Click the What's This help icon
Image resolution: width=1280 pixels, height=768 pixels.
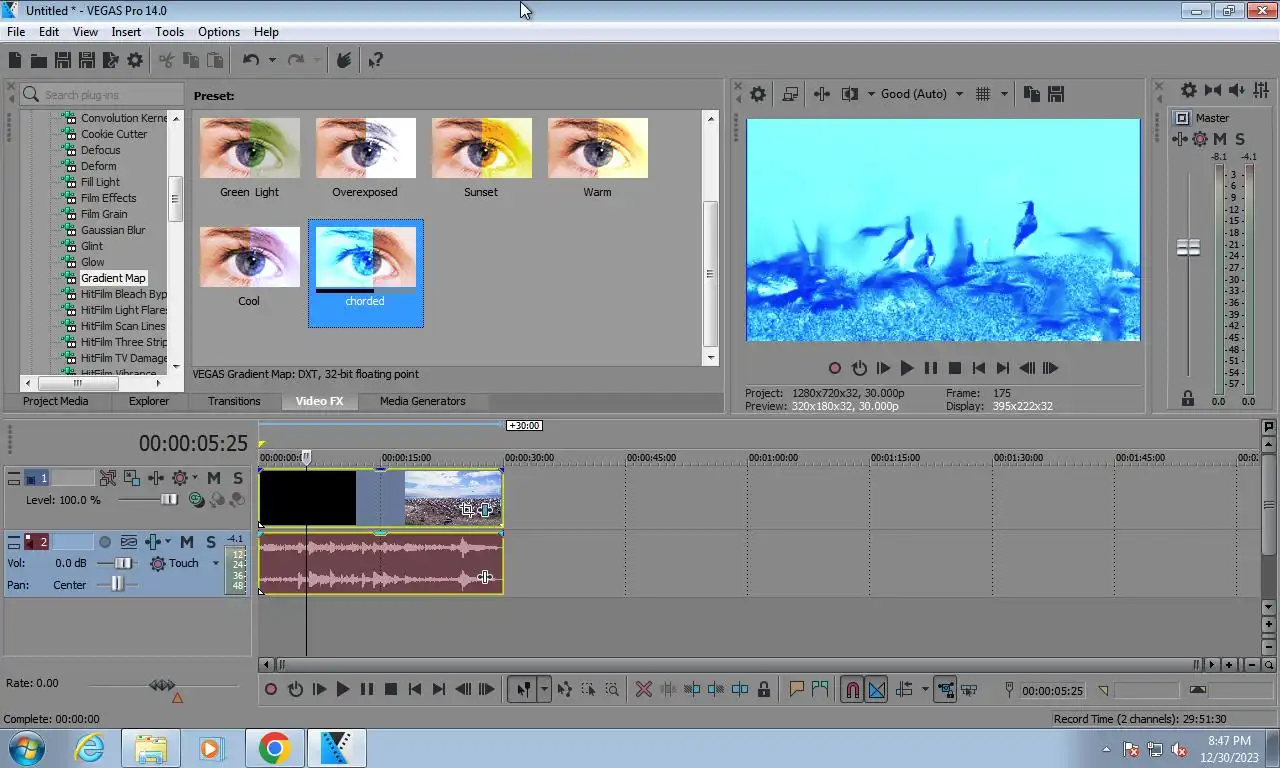[375, 60]
